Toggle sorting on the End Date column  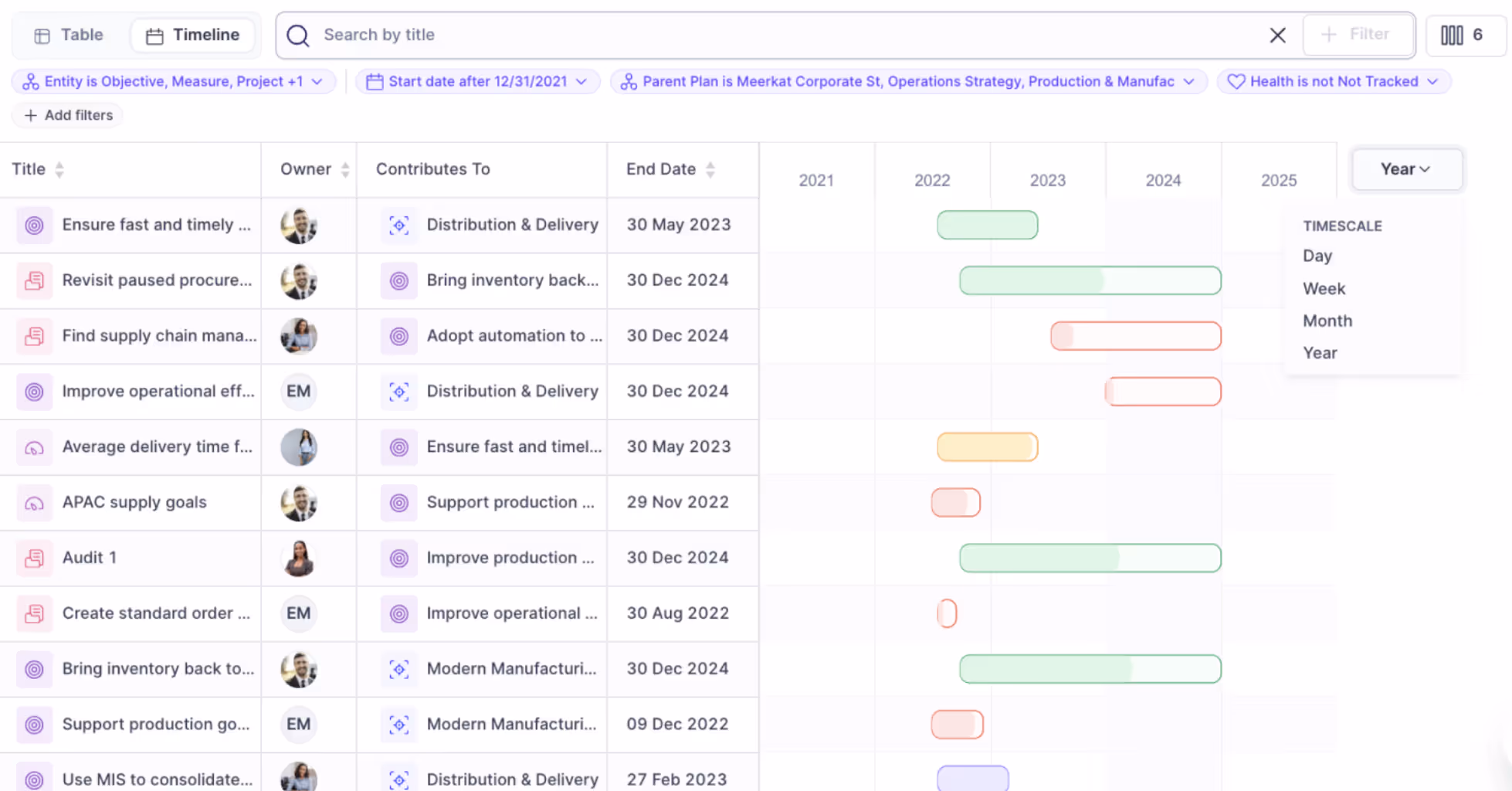(x=710, y=169)
